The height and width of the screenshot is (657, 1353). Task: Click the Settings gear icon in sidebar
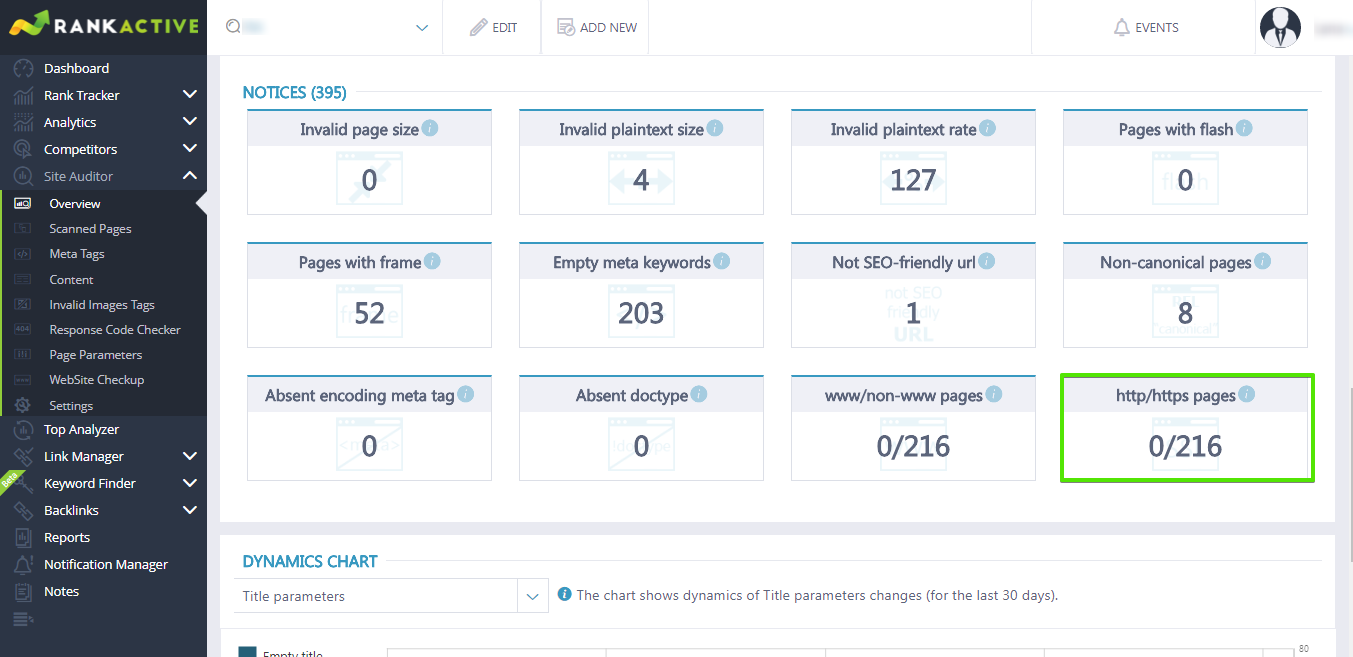click(x=23, y=406)
